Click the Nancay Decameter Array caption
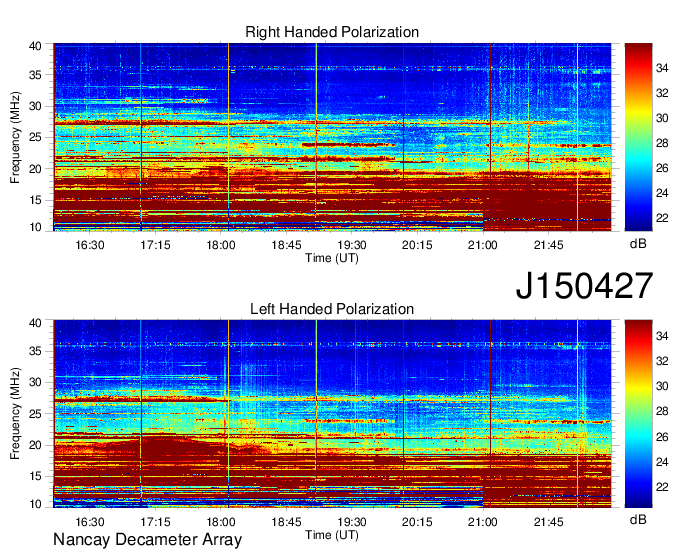This screenshot has height=552, width=680. (x=147, y=539)
